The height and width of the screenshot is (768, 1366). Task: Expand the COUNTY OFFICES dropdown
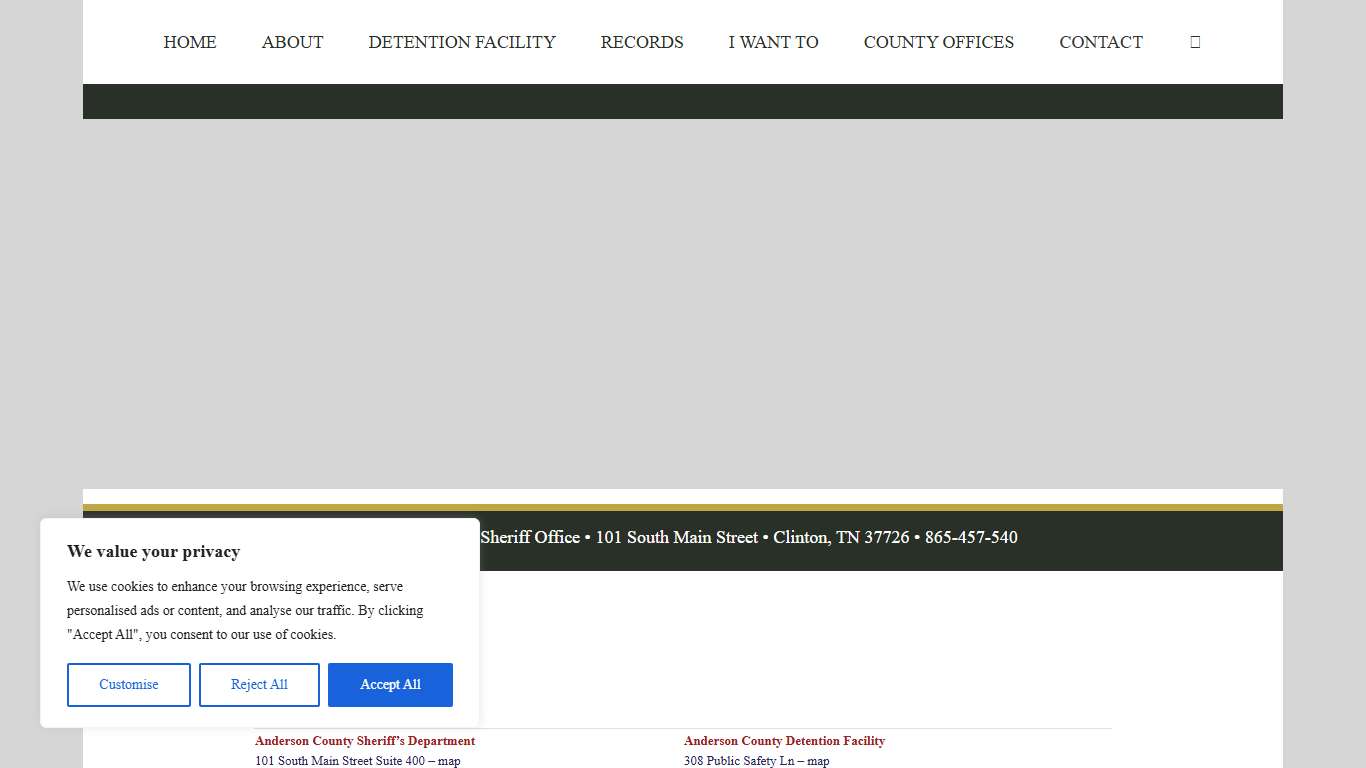click(x=938, y=42)
